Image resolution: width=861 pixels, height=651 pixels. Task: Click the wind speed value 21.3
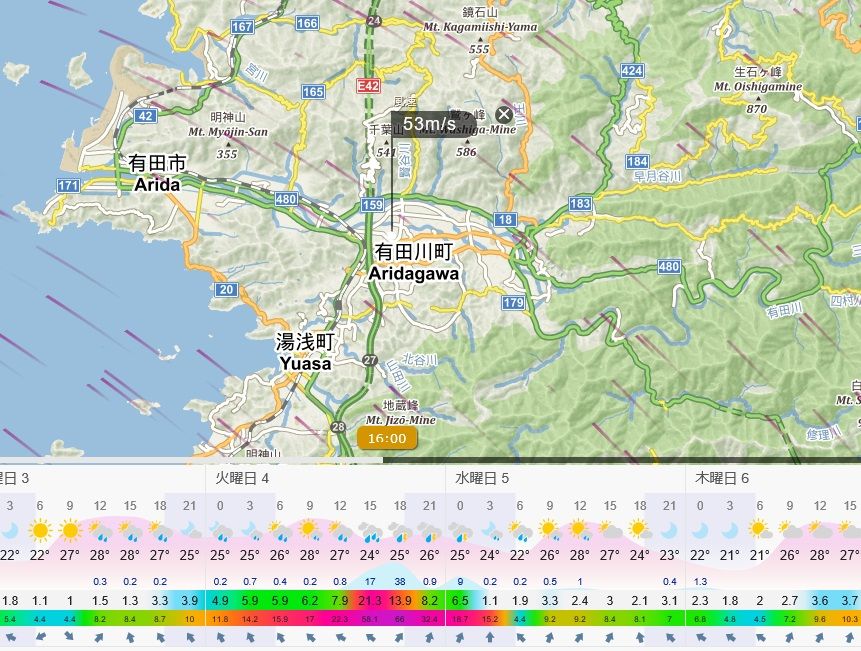(x=370, y=601)
